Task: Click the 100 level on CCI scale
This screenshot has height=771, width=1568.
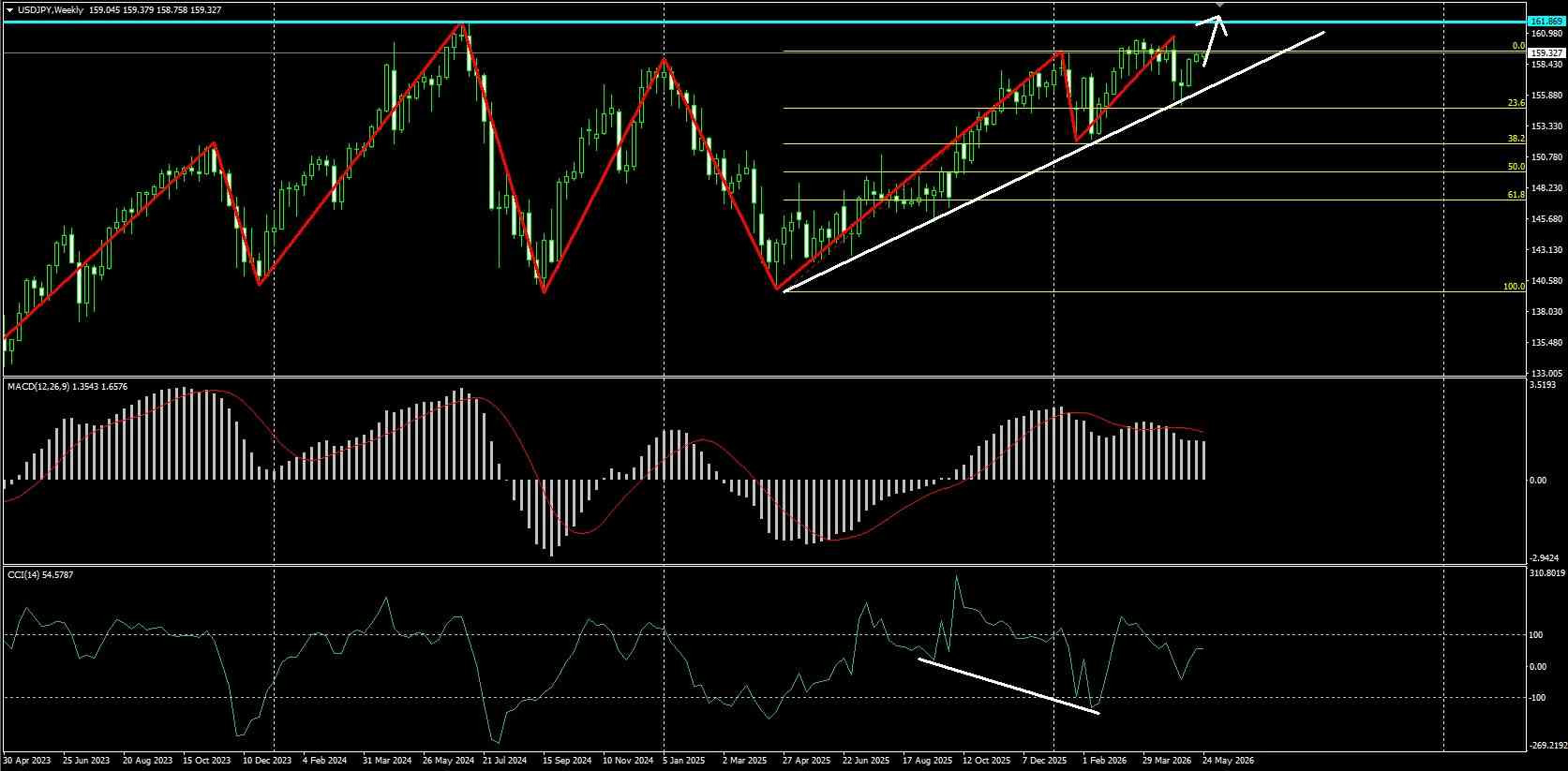Action: click(1537, 635)
